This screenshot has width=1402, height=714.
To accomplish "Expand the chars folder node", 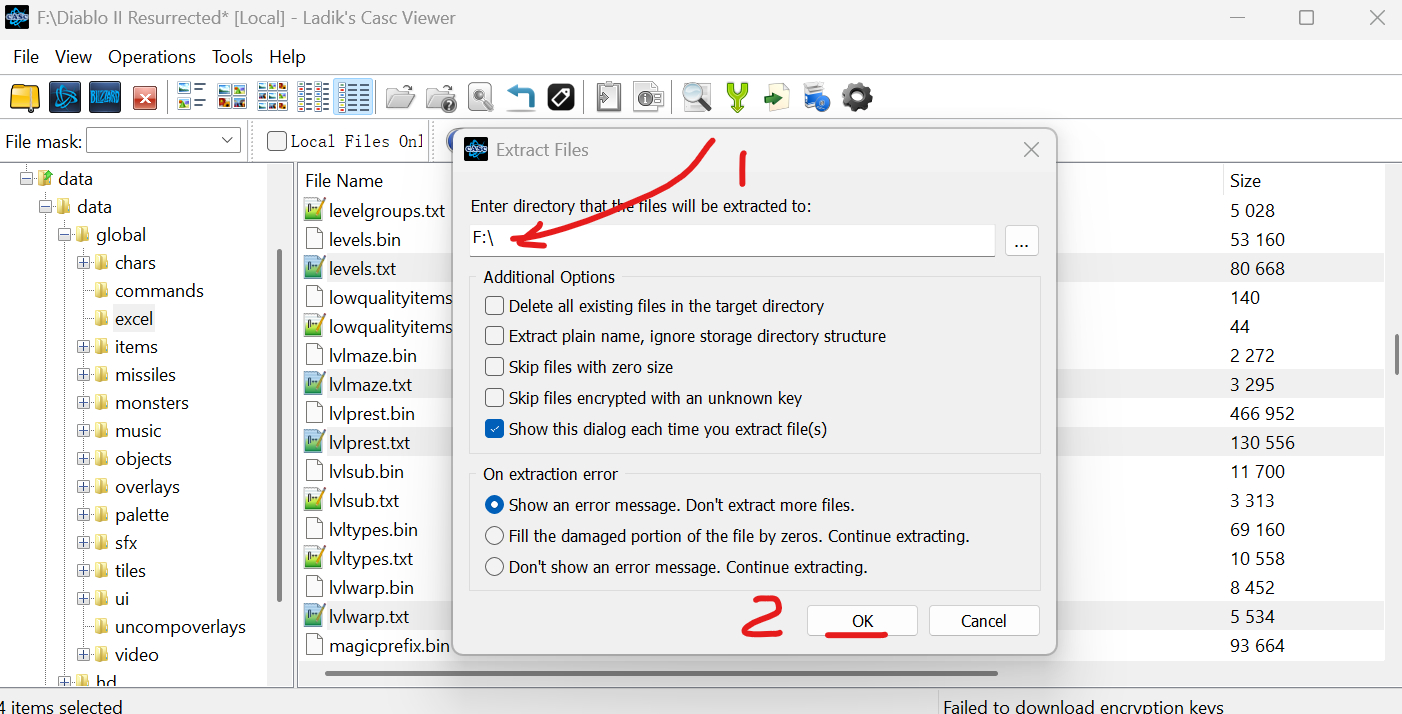I will [83, 263].
